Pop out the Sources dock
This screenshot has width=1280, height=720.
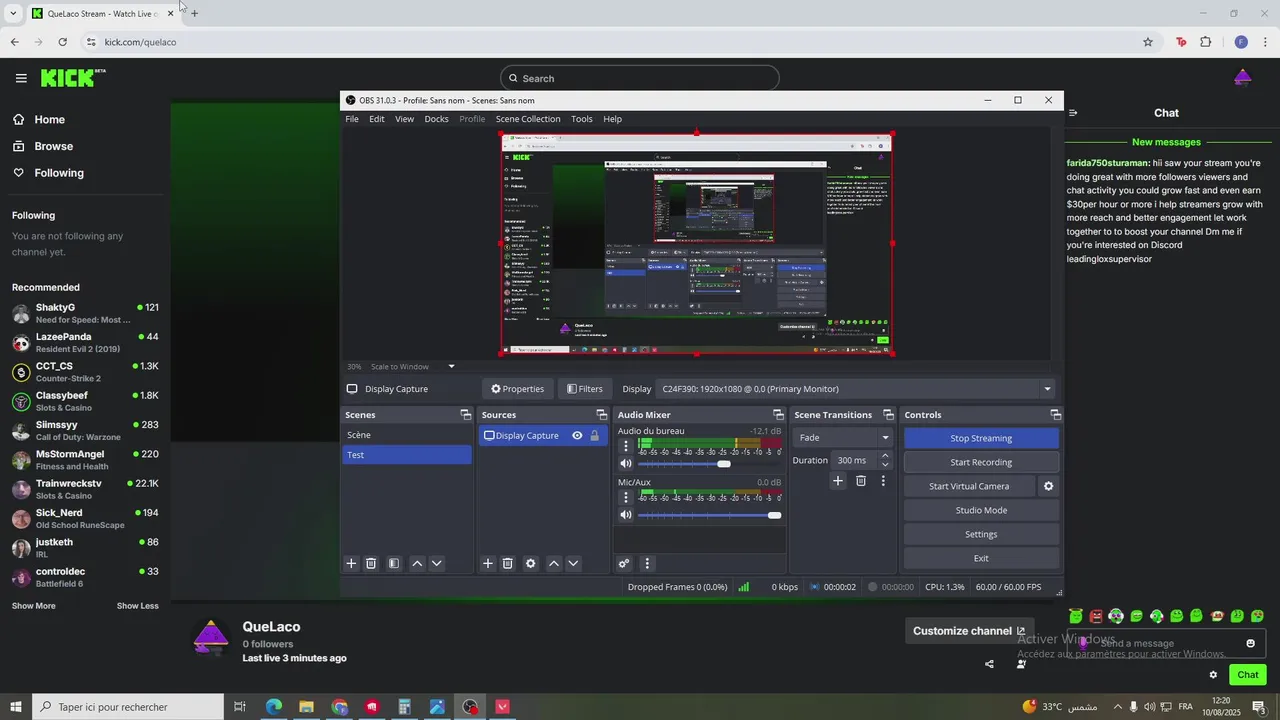click(x=602, y=414)
